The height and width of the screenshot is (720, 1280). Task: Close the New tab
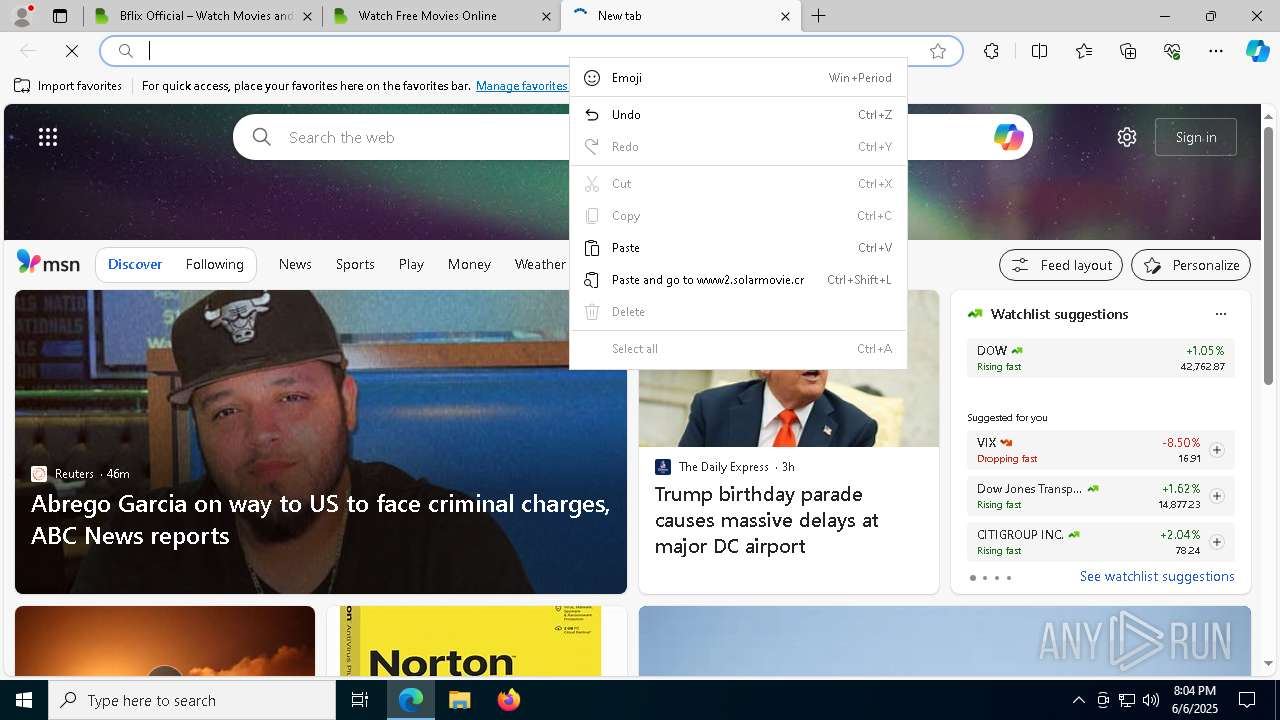(x=785, y=16)
